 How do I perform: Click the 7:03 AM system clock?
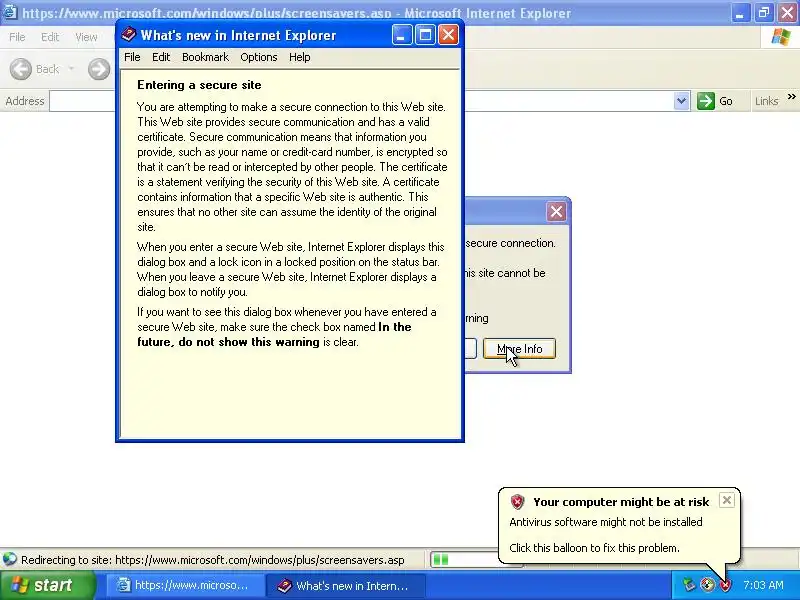click(x=763, y=585)
